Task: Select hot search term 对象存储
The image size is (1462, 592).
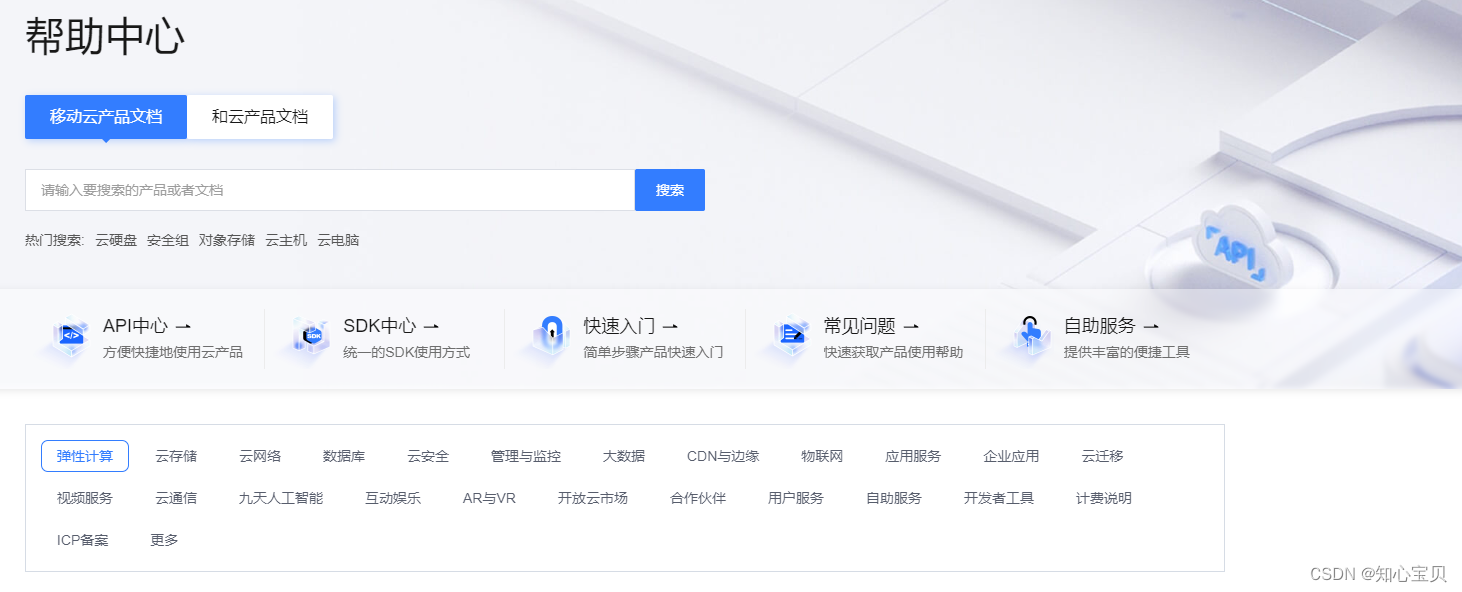Action: [x=227, y=240]
